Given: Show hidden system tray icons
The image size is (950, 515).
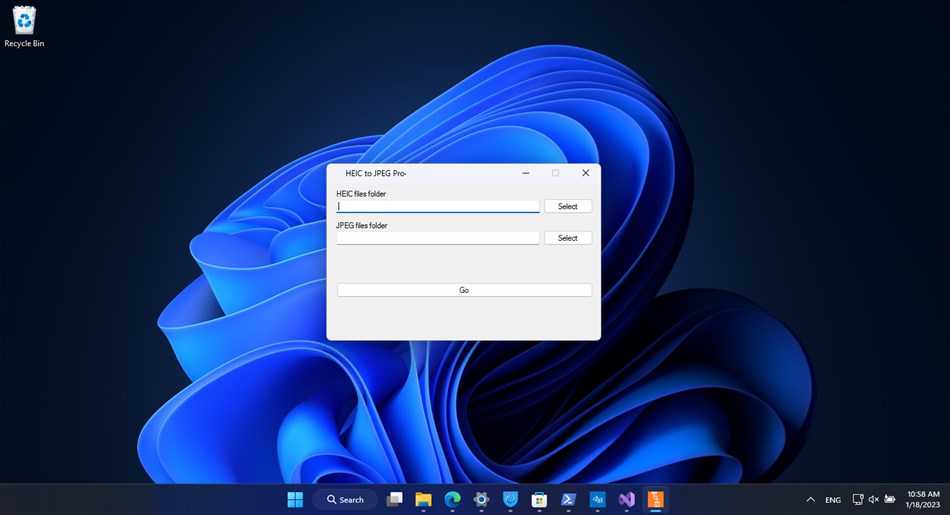Looking at the screenshot, I should tap(811, 499).
